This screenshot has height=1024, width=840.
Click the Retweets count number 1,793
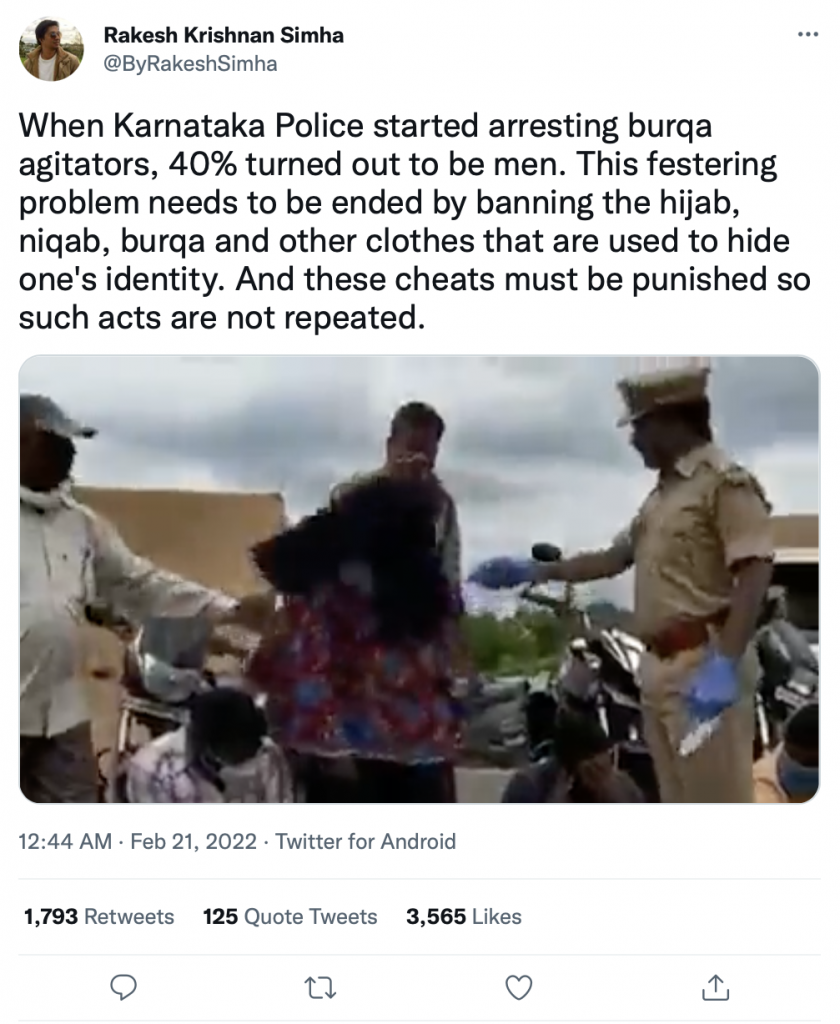(51, 917)
